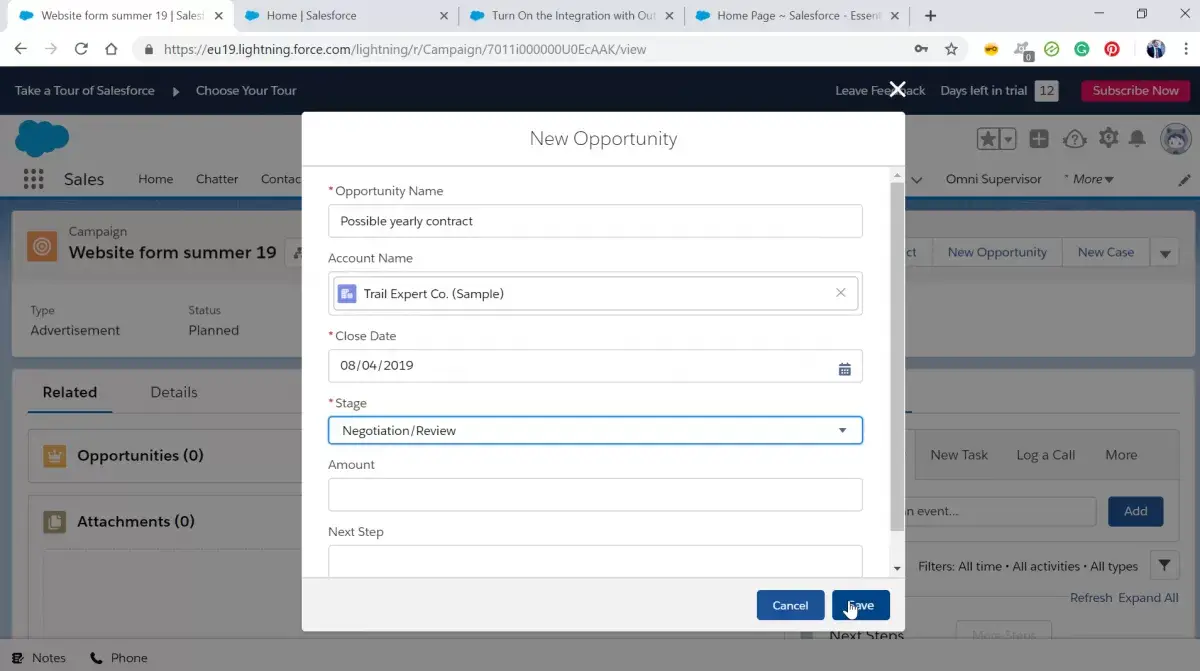Switch to the Details tab
Viewport: 1200px width, 671px height.
tap(174, 392)
